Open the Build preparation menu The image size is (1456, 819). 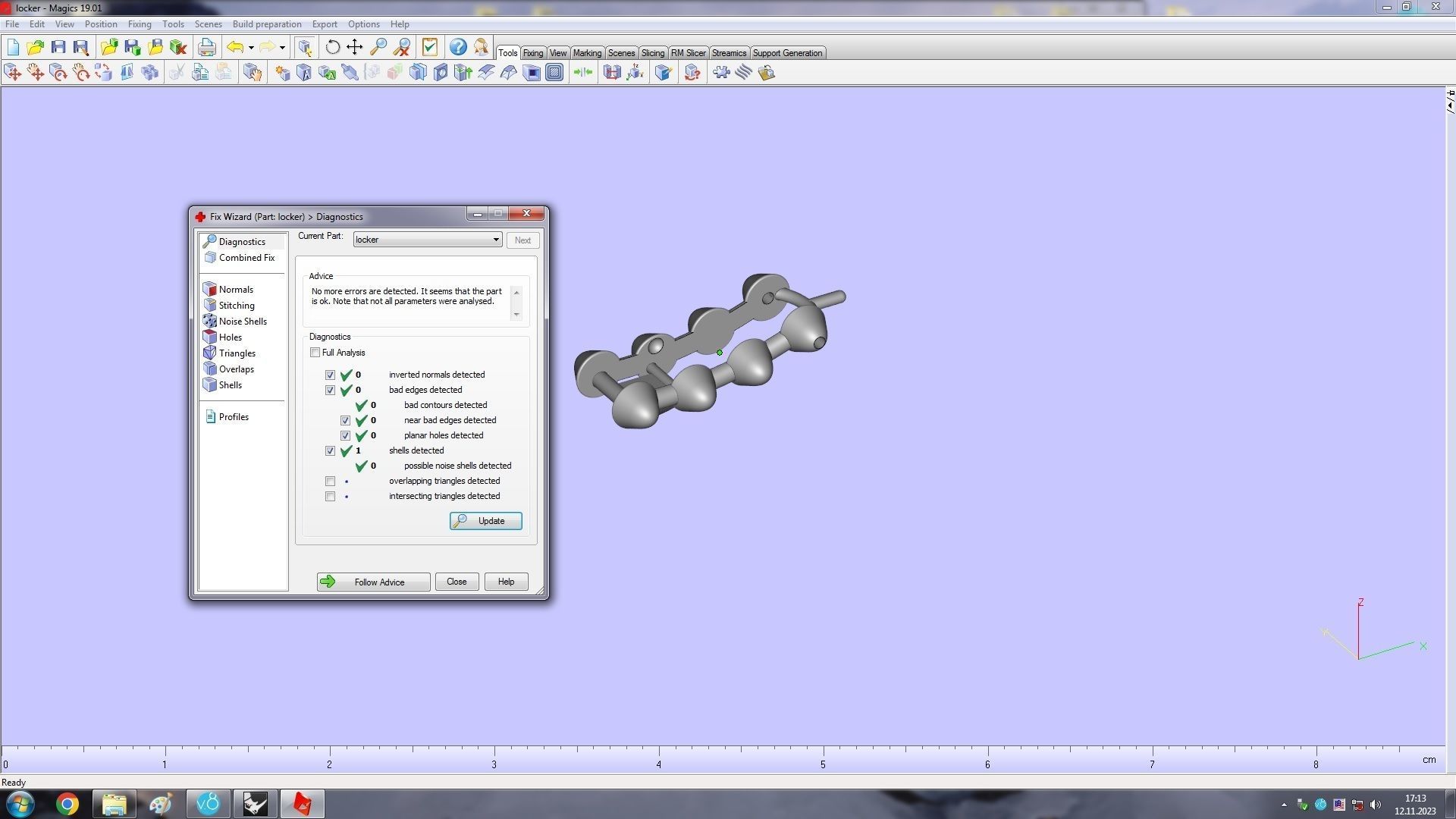tap(267, 24)
